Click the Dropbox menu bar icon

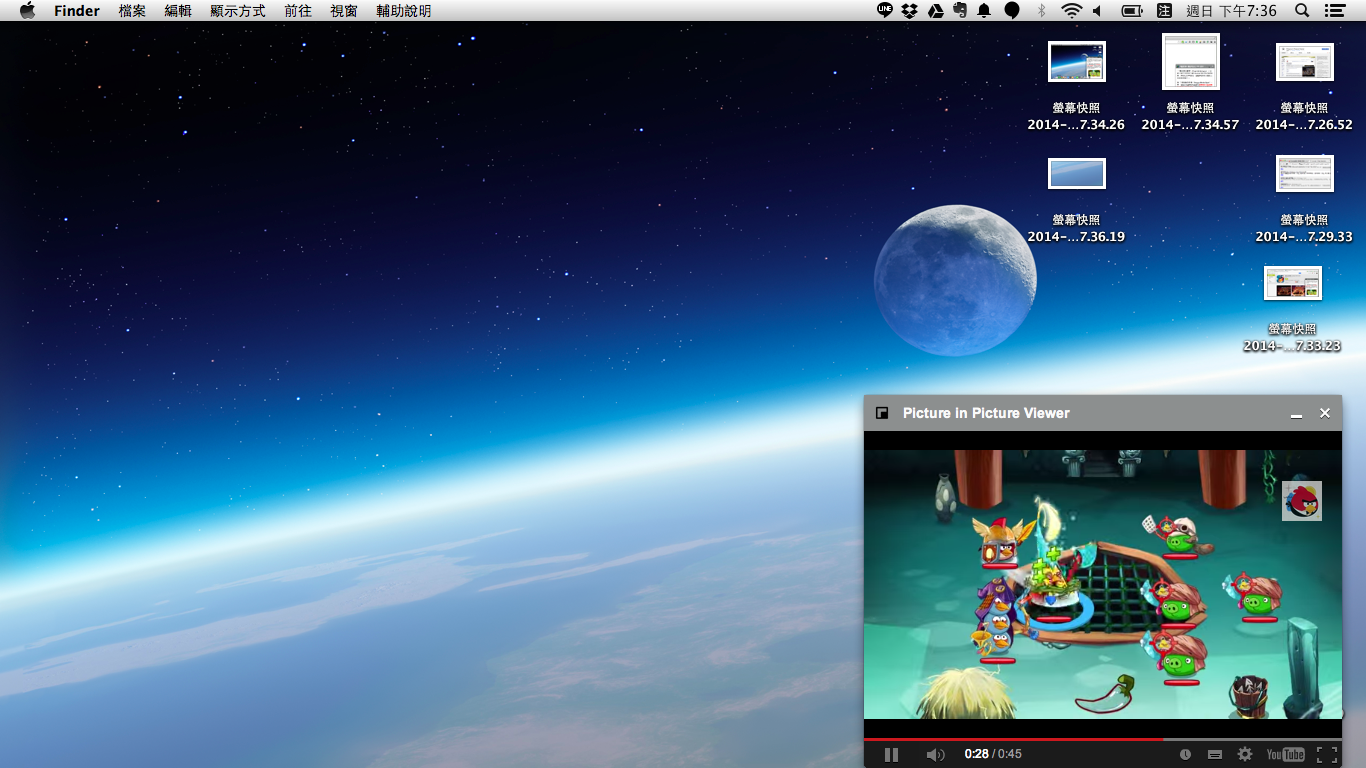pyautogui.click(x=910, y=10)
